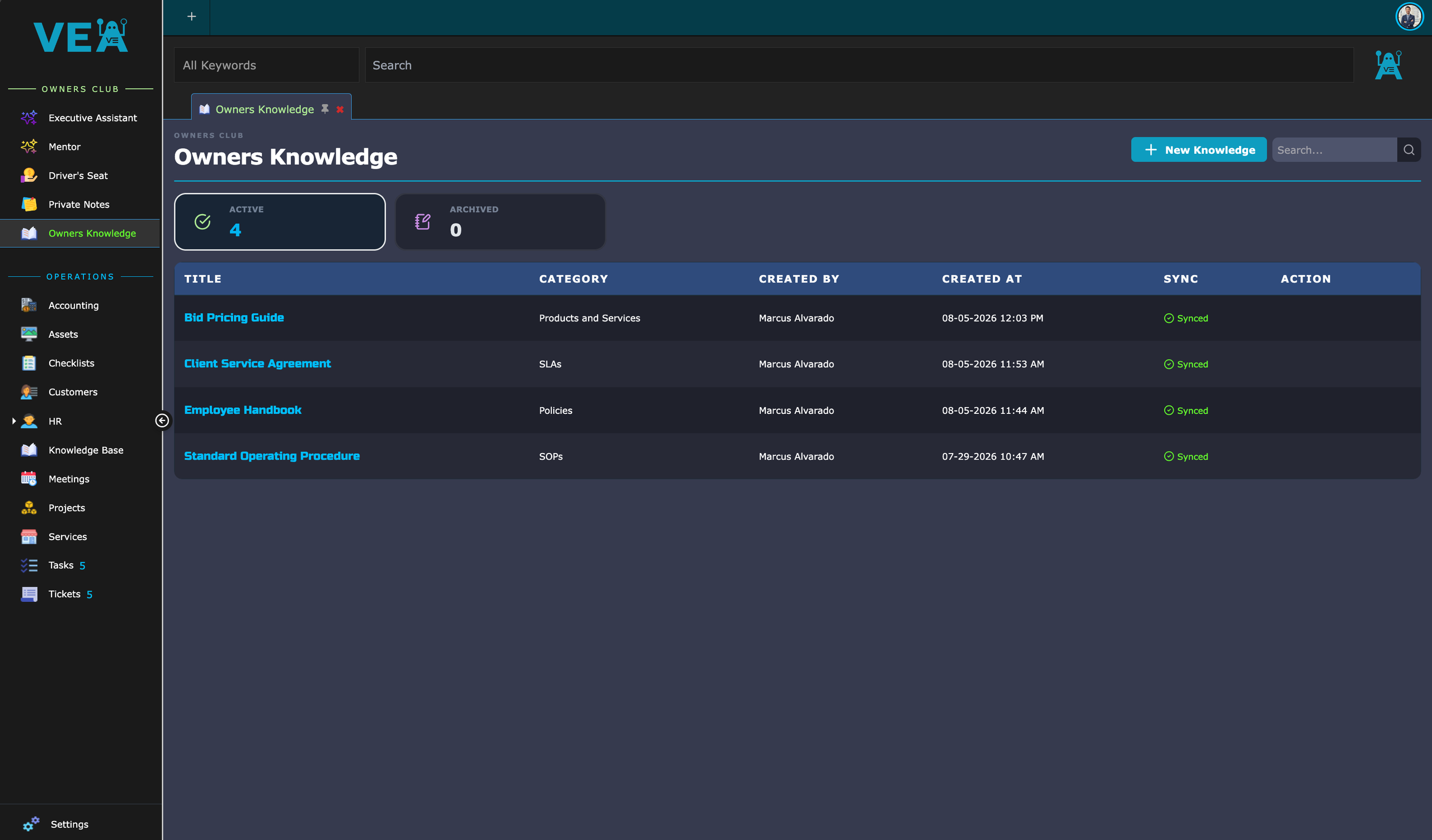Open the Client Service Agreement entry
Viewport: 1432px width, 840px height.
tap(257, 364)
